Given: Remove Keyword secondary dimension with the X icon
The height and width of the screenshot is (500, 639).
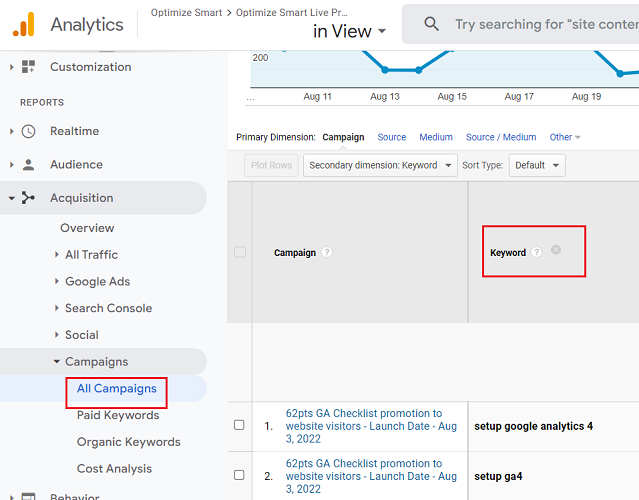Looking at the screenshot, I should [x=555, y=250].
